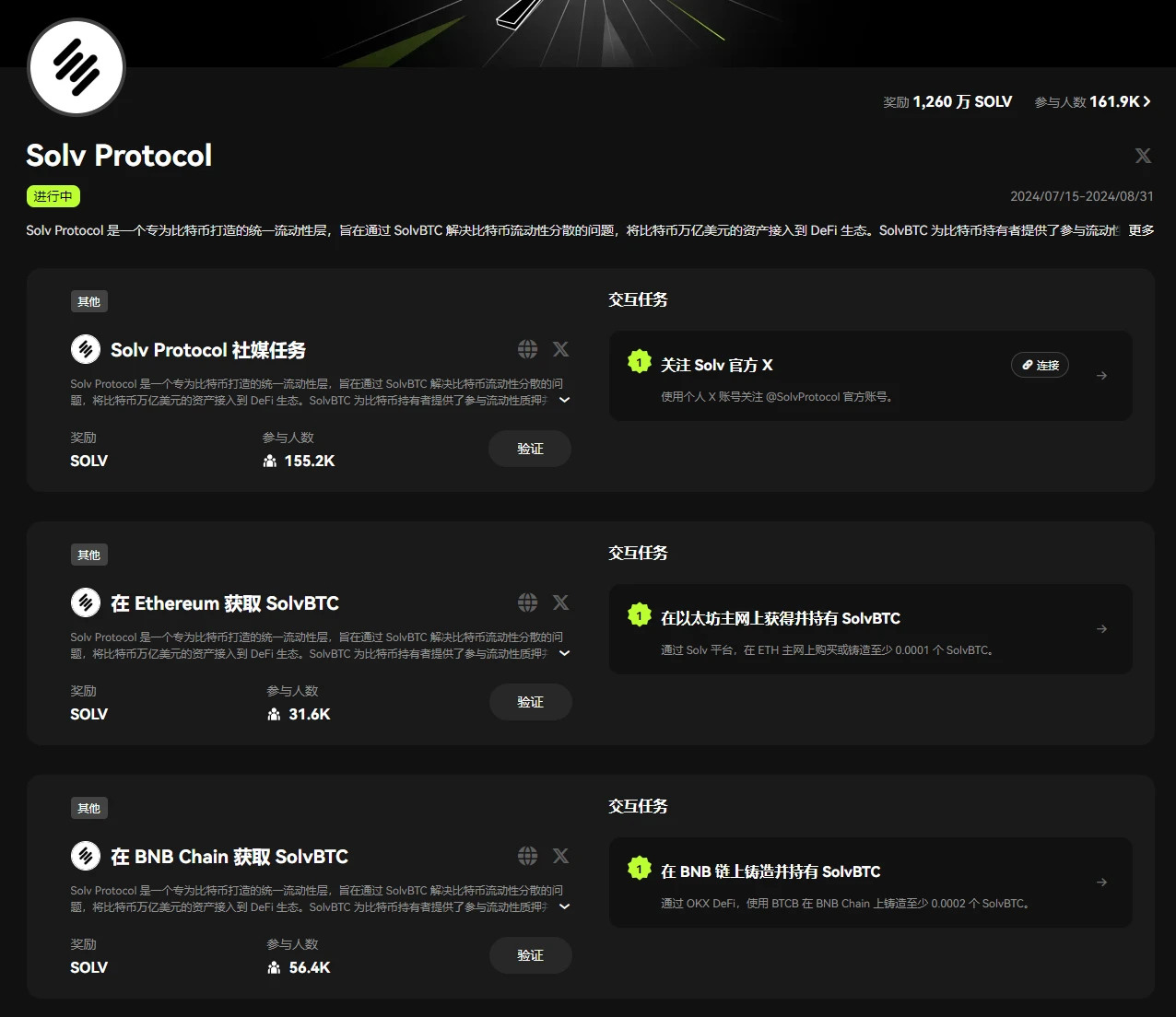The image size is (1176, 1017).
Task: Open the website globe icon for Solv Protocol 社媒任务
Action: [527, 349]
